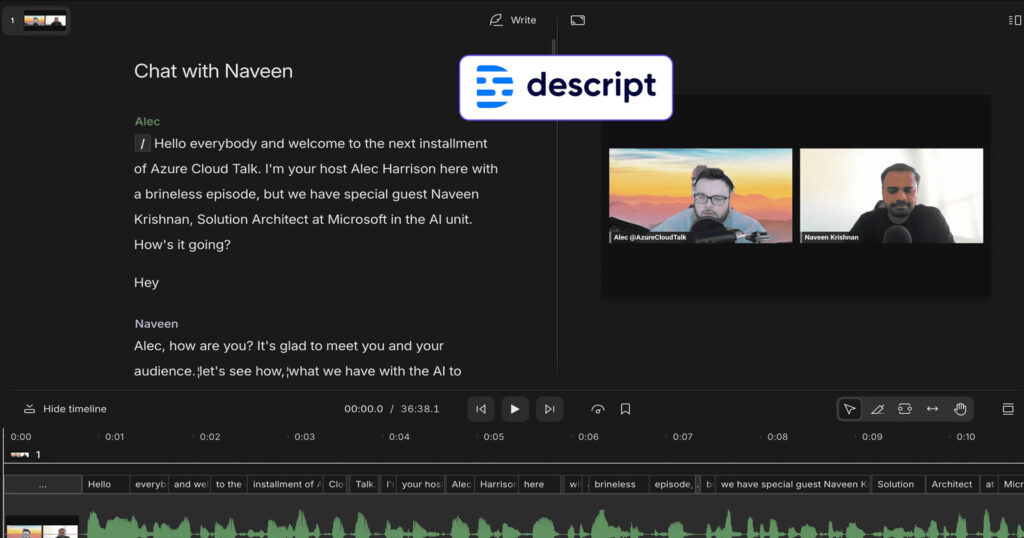Select the arrow selection tool
This screenshot has width=1024, height=538.
coord(849,409)
